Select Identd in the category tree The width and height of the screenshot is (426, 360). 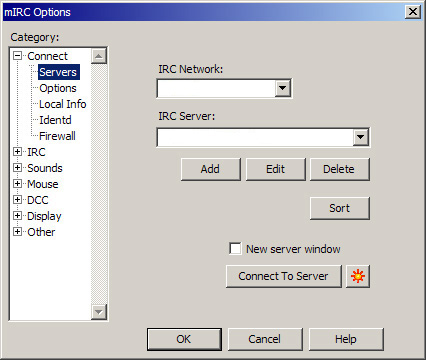tap(55, 120)
